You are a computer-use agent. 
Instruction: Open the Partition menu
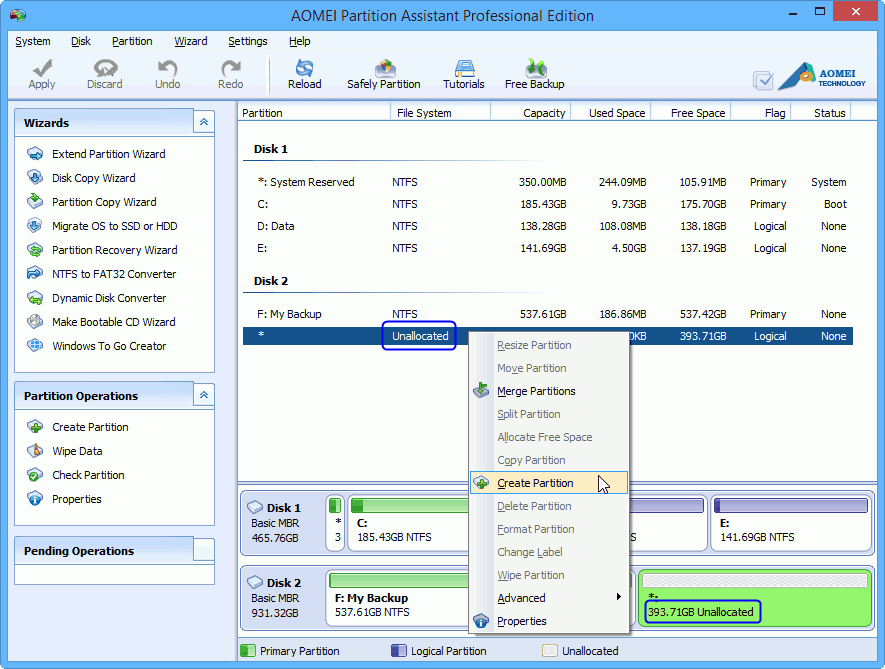point(132,41)
